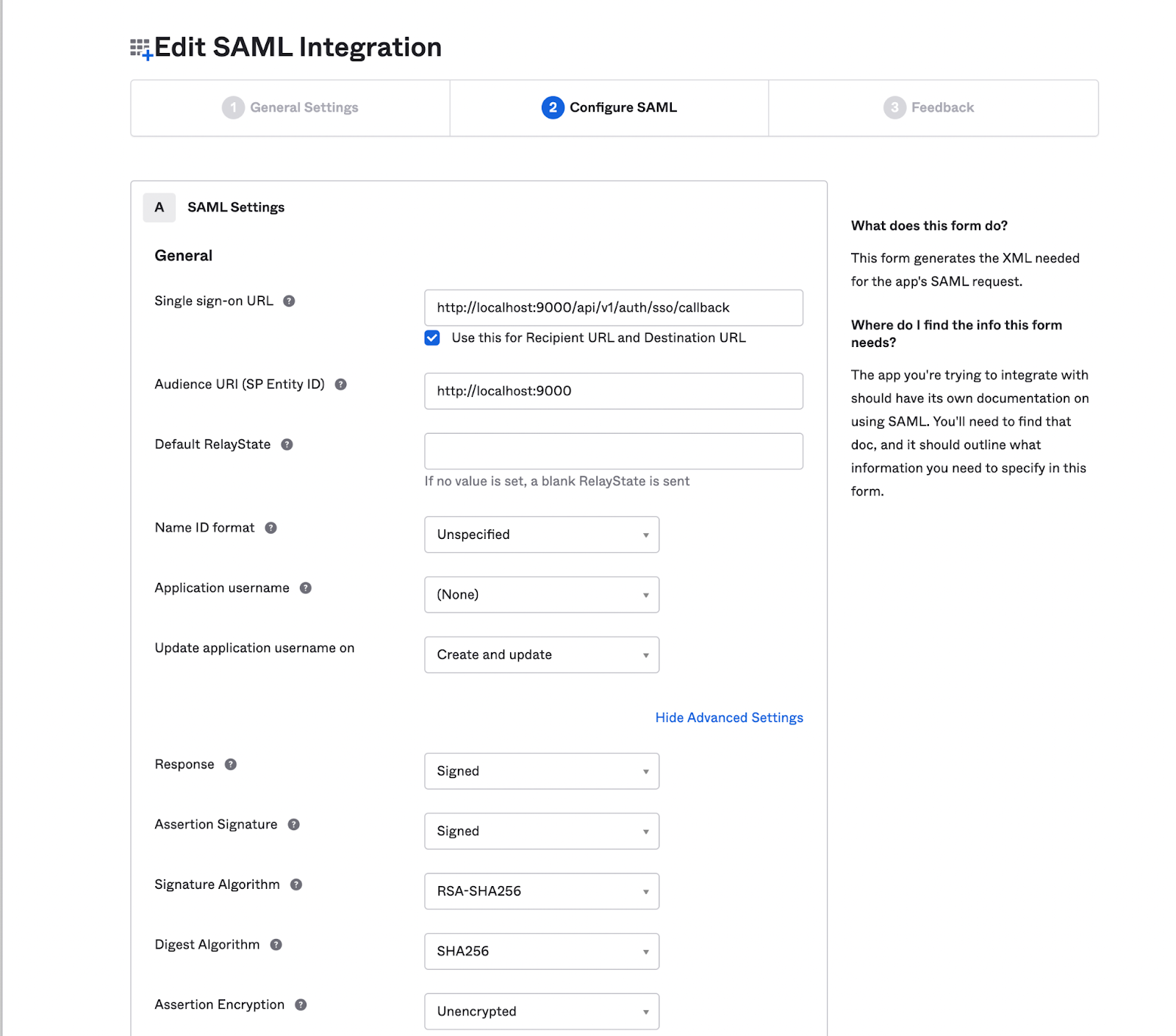Open the Signature Algorithm help tooltip
This screenshot has height=1036, width=1176.
pyautogui.click(x=297, y=885)
